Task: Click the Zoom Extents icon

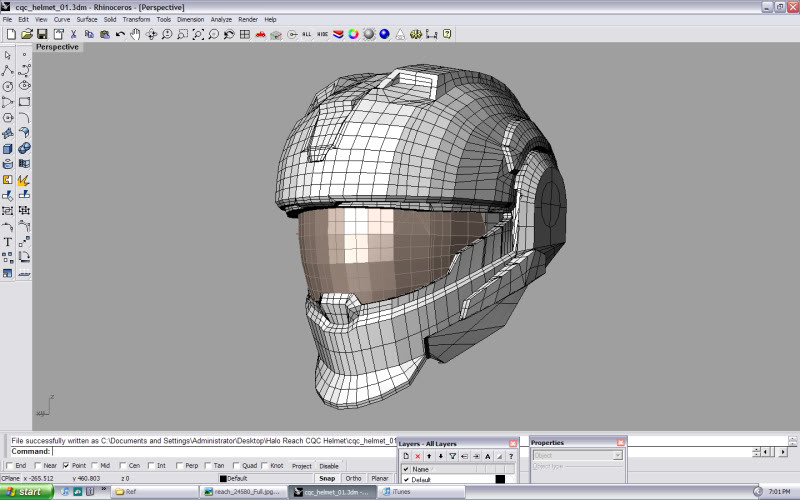Action: click(x=198, y=34)
